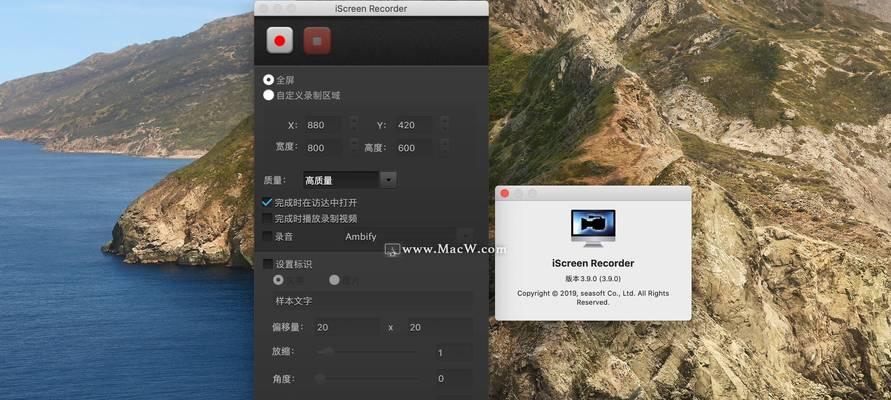Click the arrow of the Ambify dropdown

465,236
